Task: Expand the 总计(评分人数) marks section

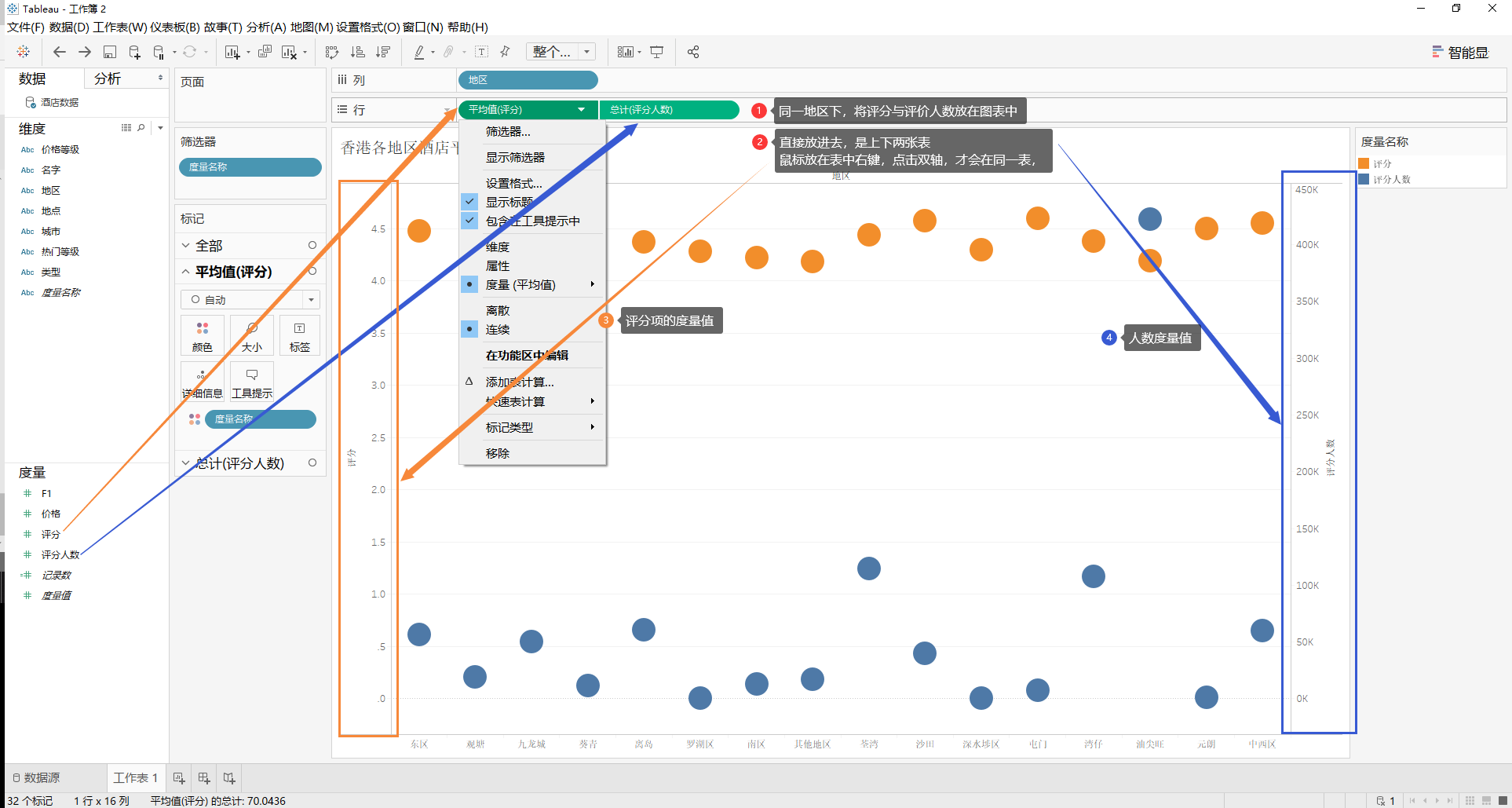Action: coord(186,463)
